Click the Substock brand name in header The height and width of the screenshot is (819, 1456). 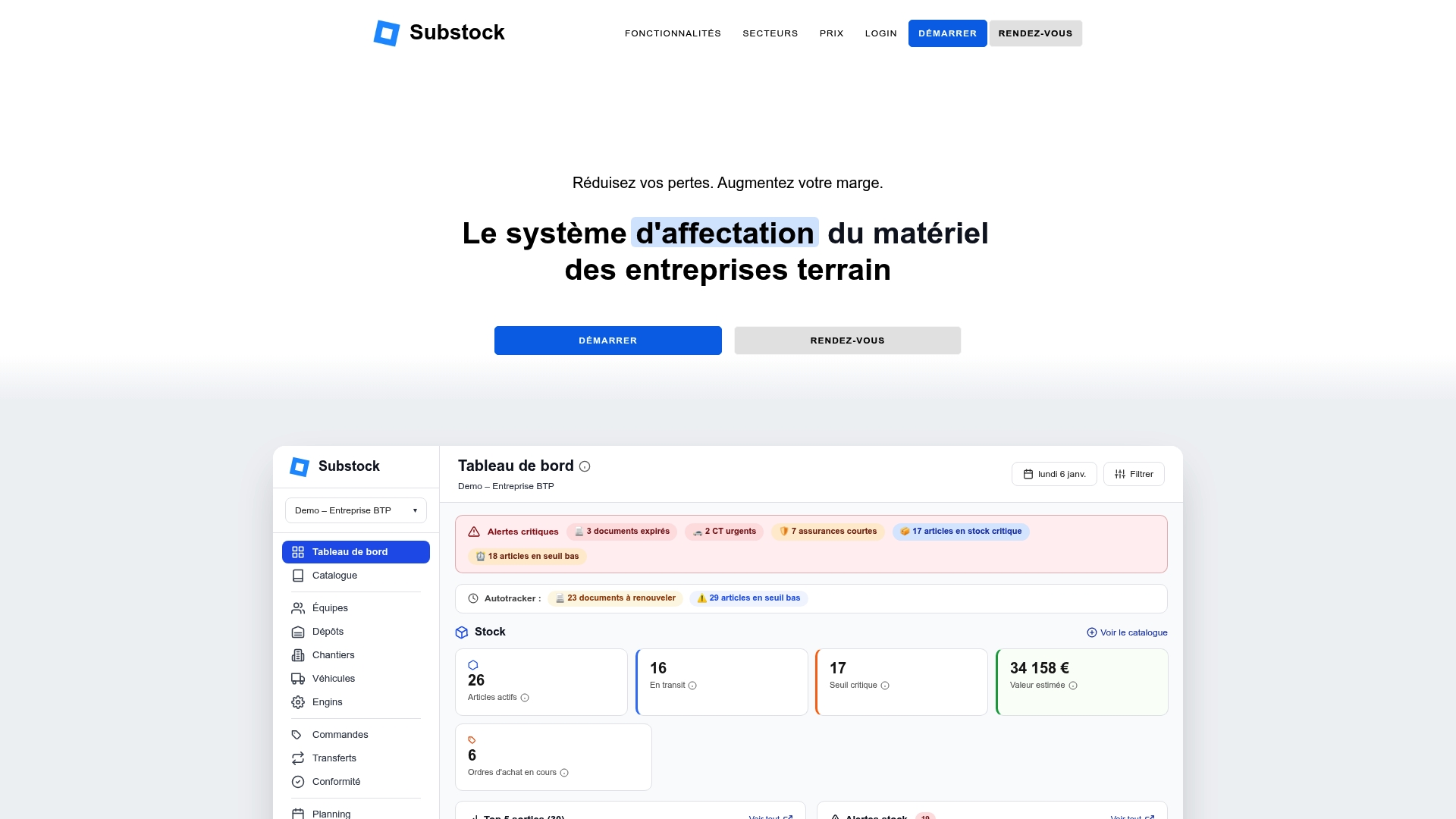click(457, 33)
